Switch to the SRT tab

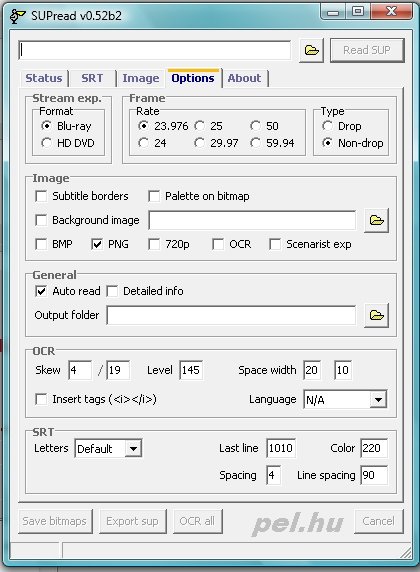92,78
